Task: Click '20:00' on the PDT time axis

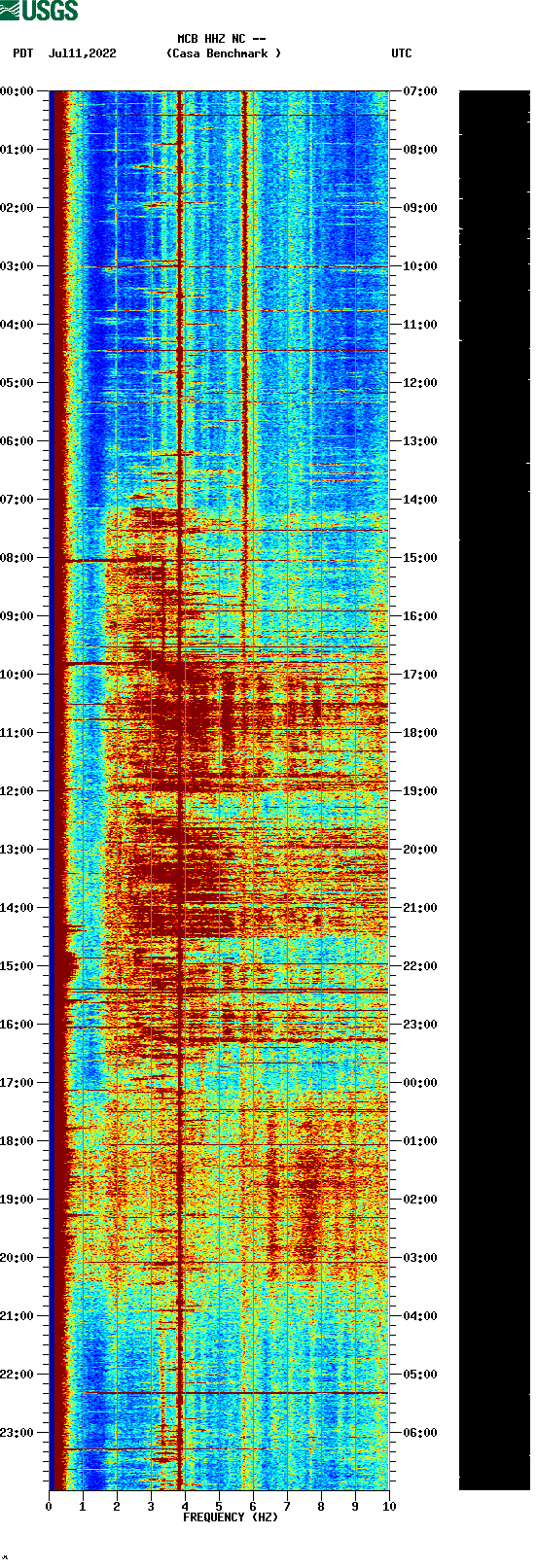Action: (x=17, y=1258)
